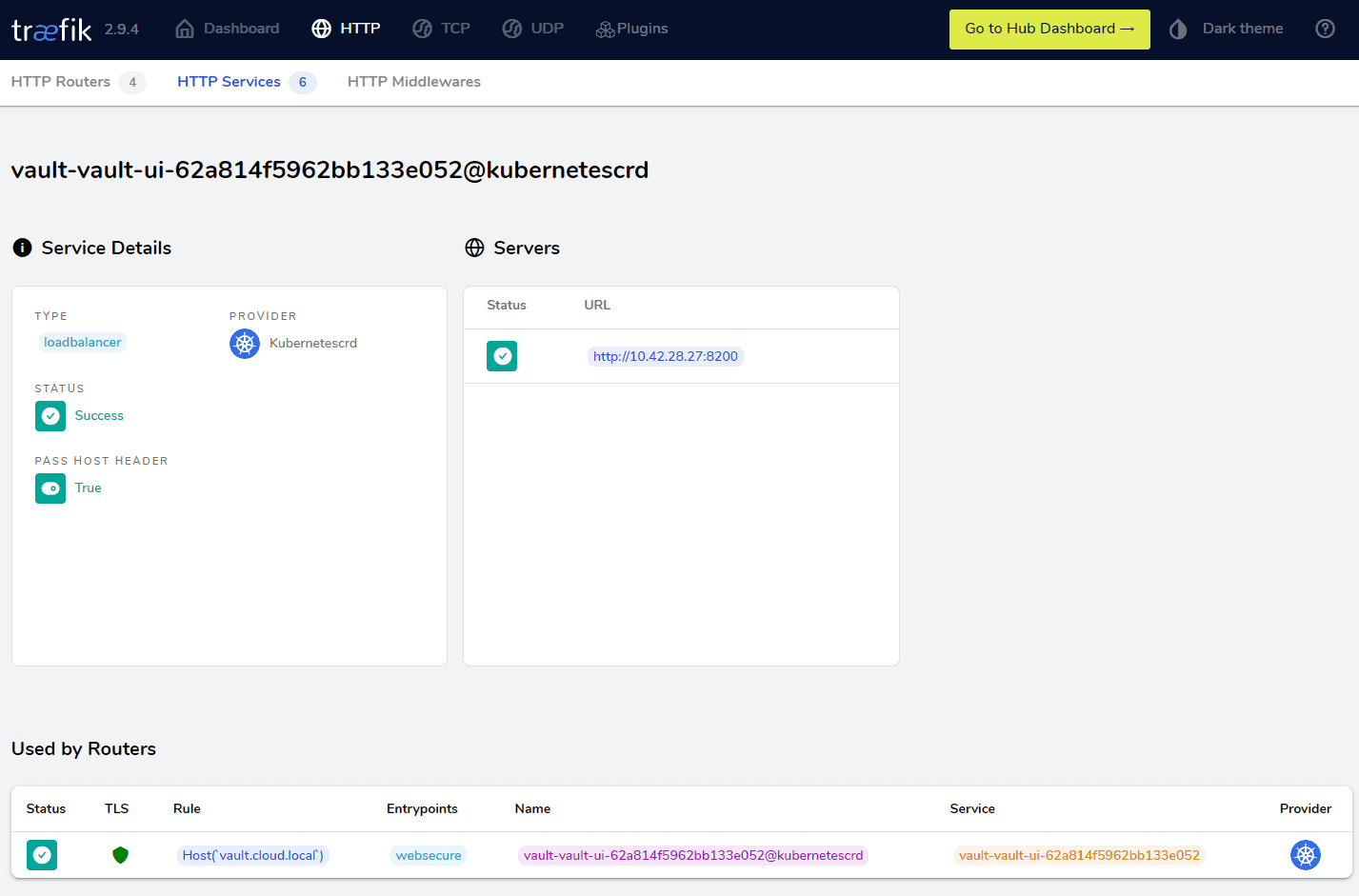
Task: Click the Name column header
Action: pyautogui.click(x=532, y=808)
